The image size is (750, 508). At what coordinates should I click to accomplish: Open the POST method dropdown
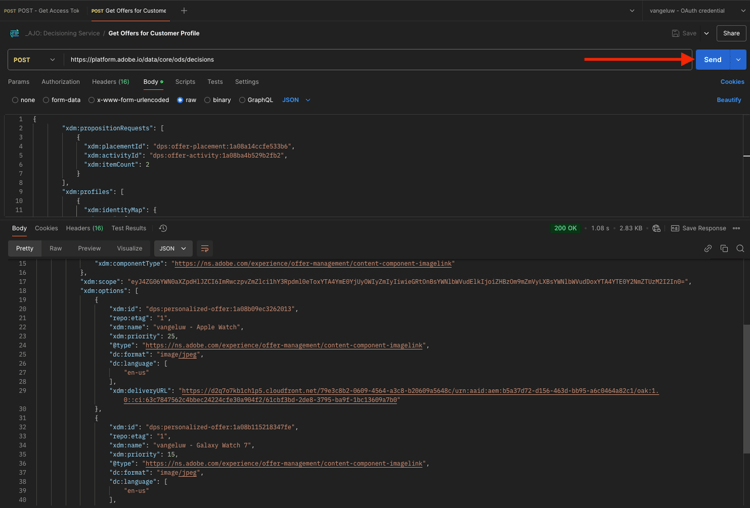click(x=34, y=60)
